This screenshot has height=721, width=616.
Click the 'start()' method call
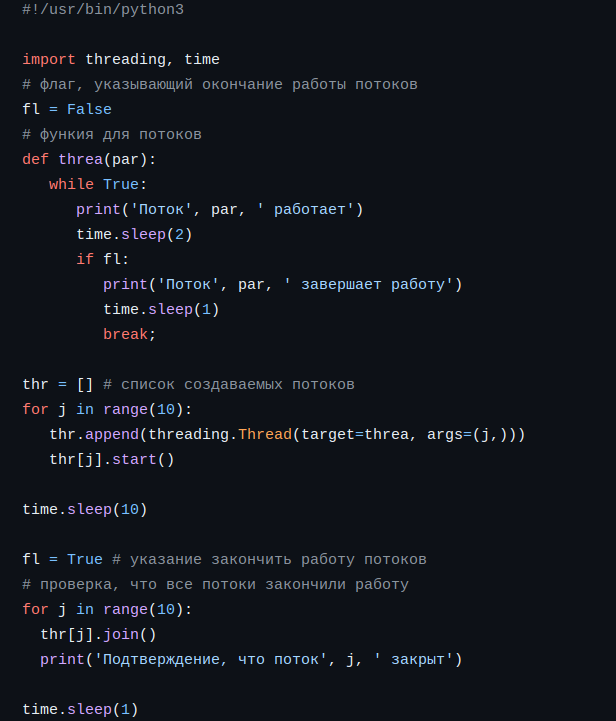143,459
